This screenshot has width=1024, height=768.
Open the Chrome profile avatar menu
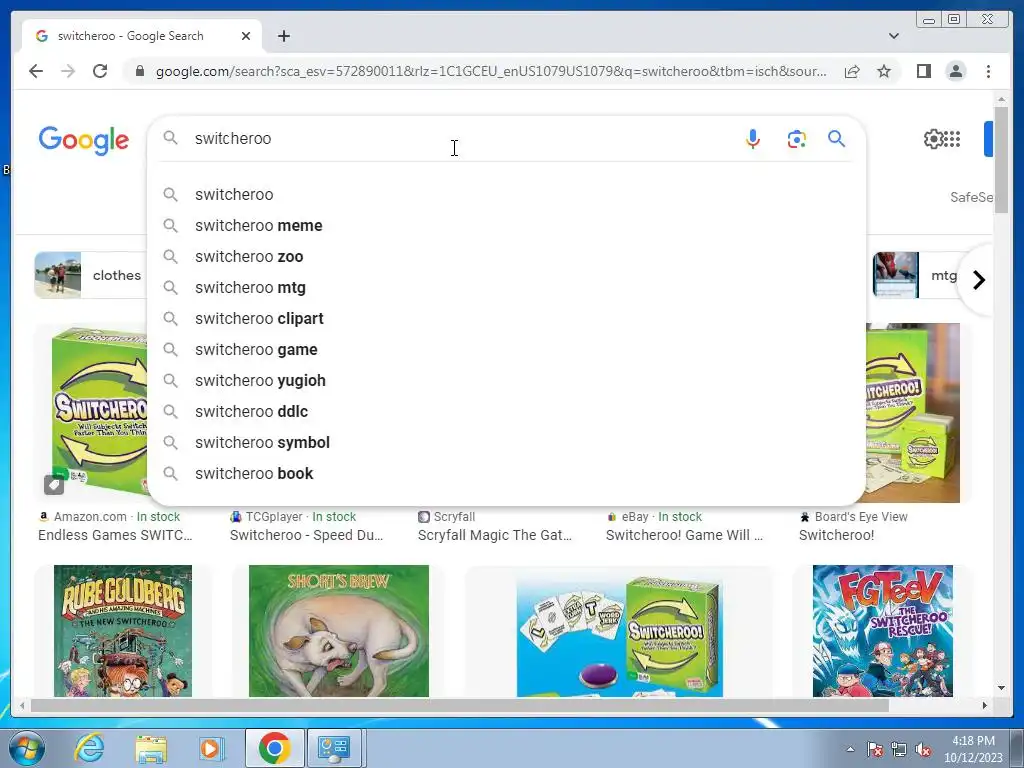(955, 71)
